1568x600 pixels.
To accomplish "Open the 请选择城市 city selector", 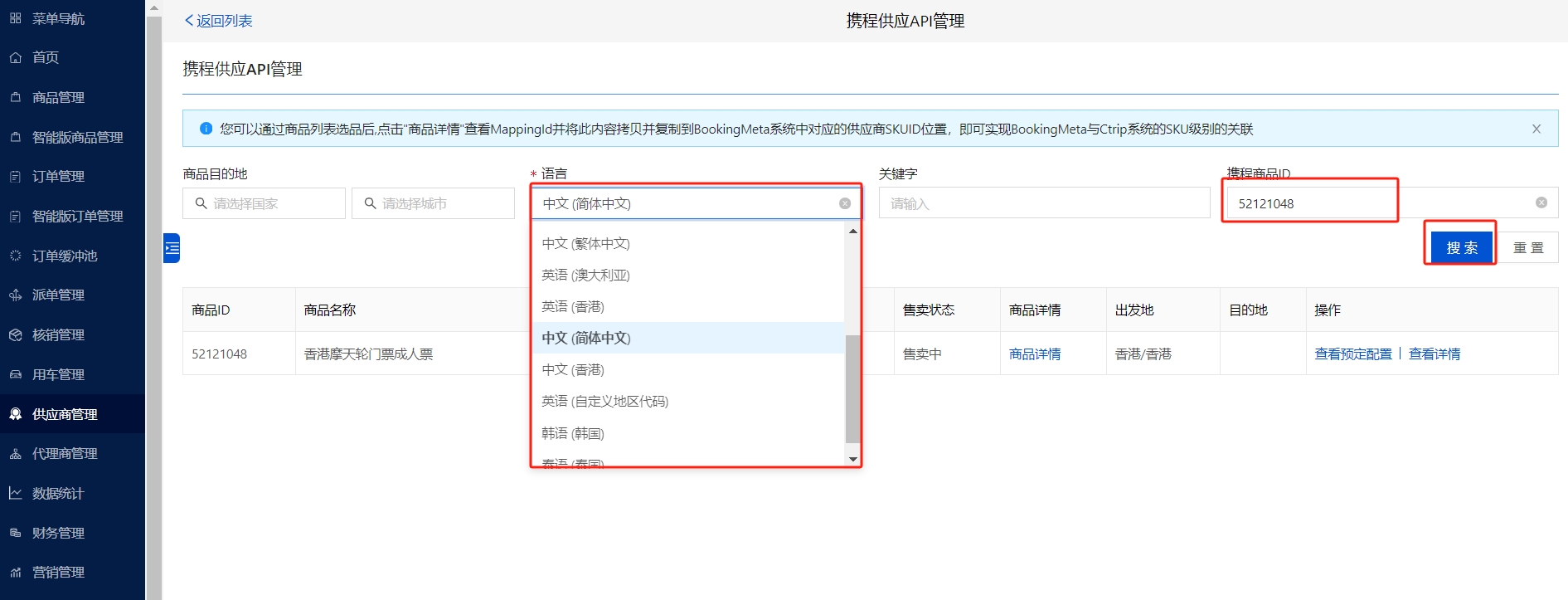I will point(433,203).
